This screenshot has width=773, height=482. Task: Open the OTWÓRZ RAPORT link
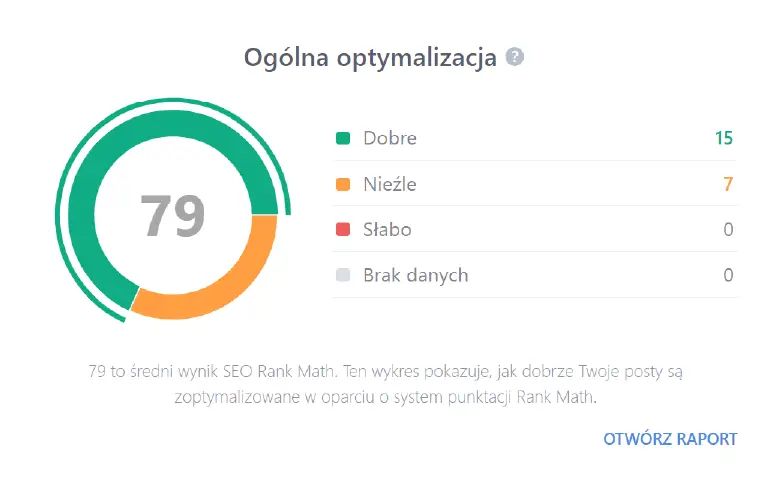coord(670,439)
